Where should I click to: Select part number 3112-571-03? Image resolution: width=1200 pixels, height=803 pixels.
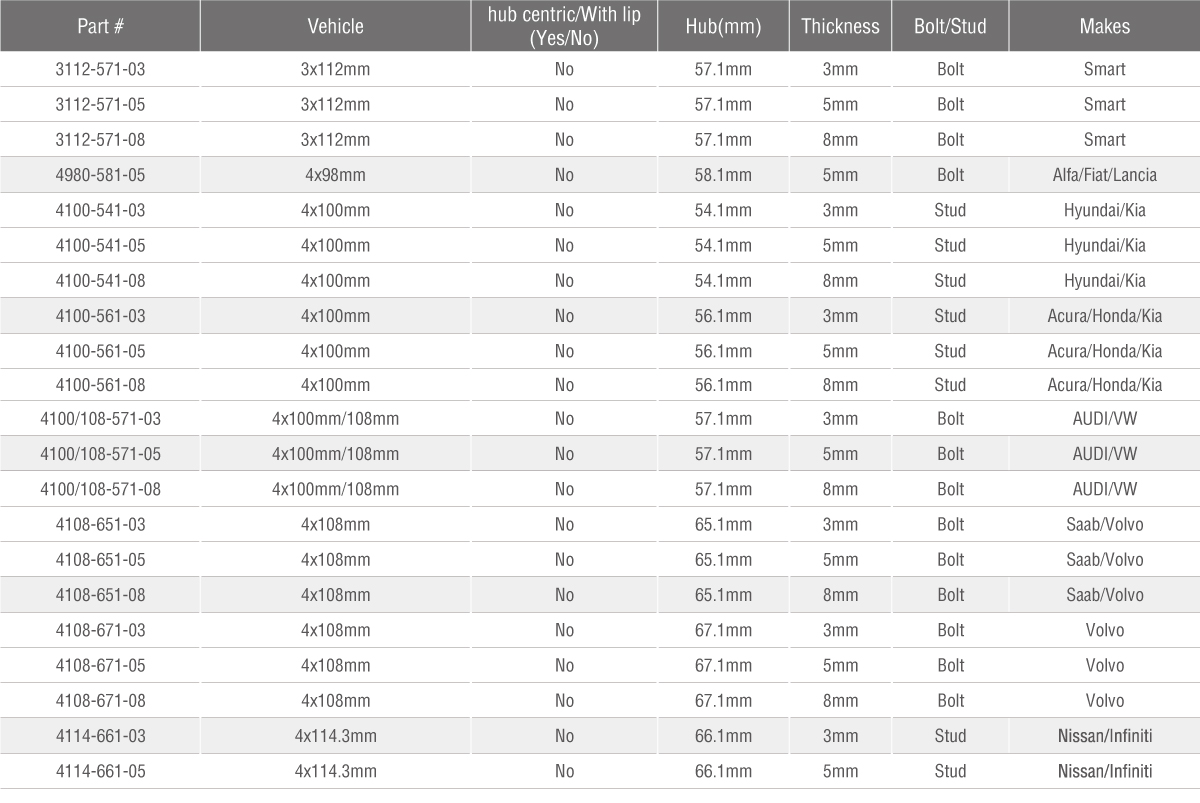pos(100,69)
